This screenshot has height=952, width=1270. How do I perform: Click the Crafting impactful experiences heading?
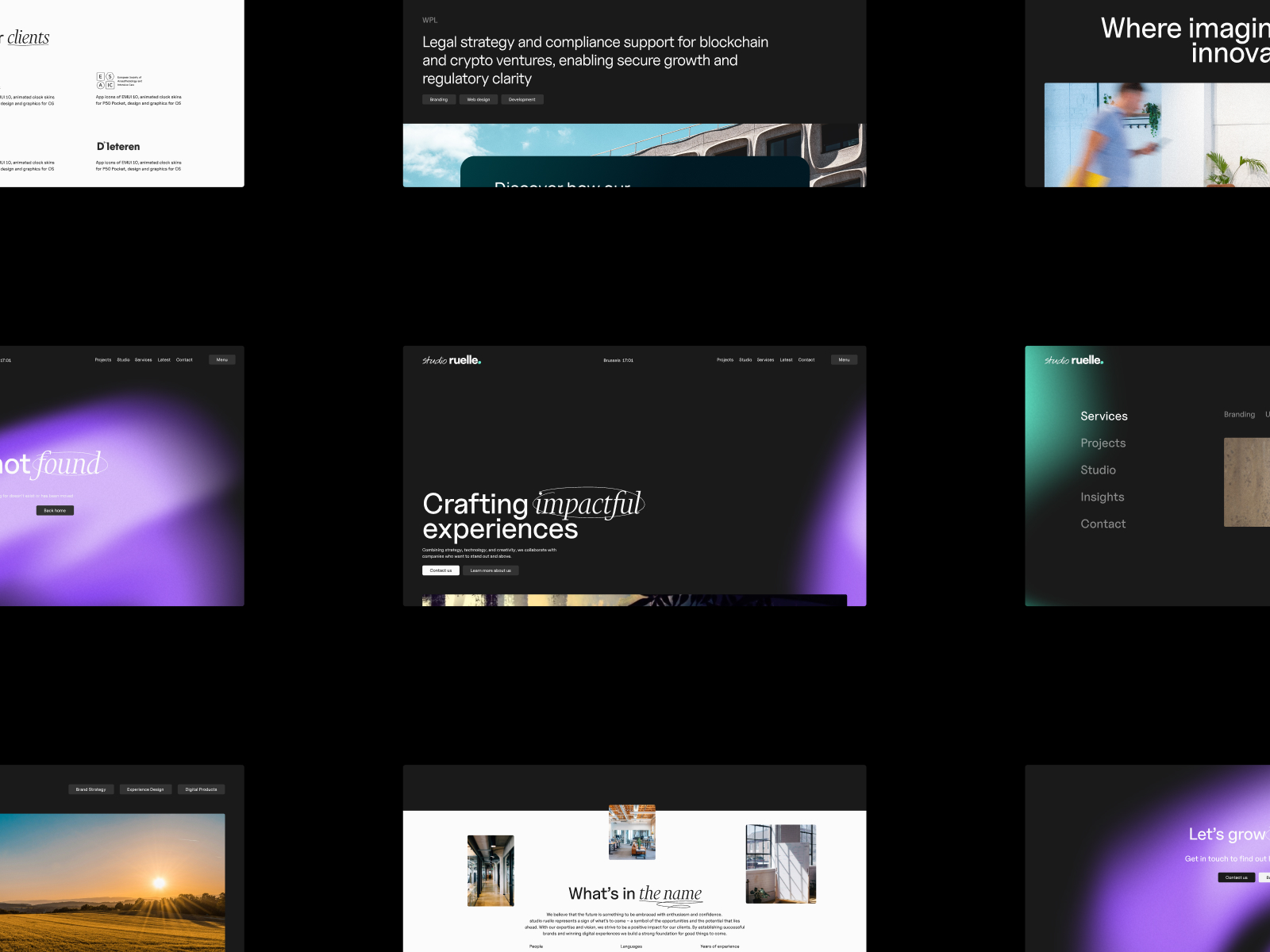pos(533,516)
